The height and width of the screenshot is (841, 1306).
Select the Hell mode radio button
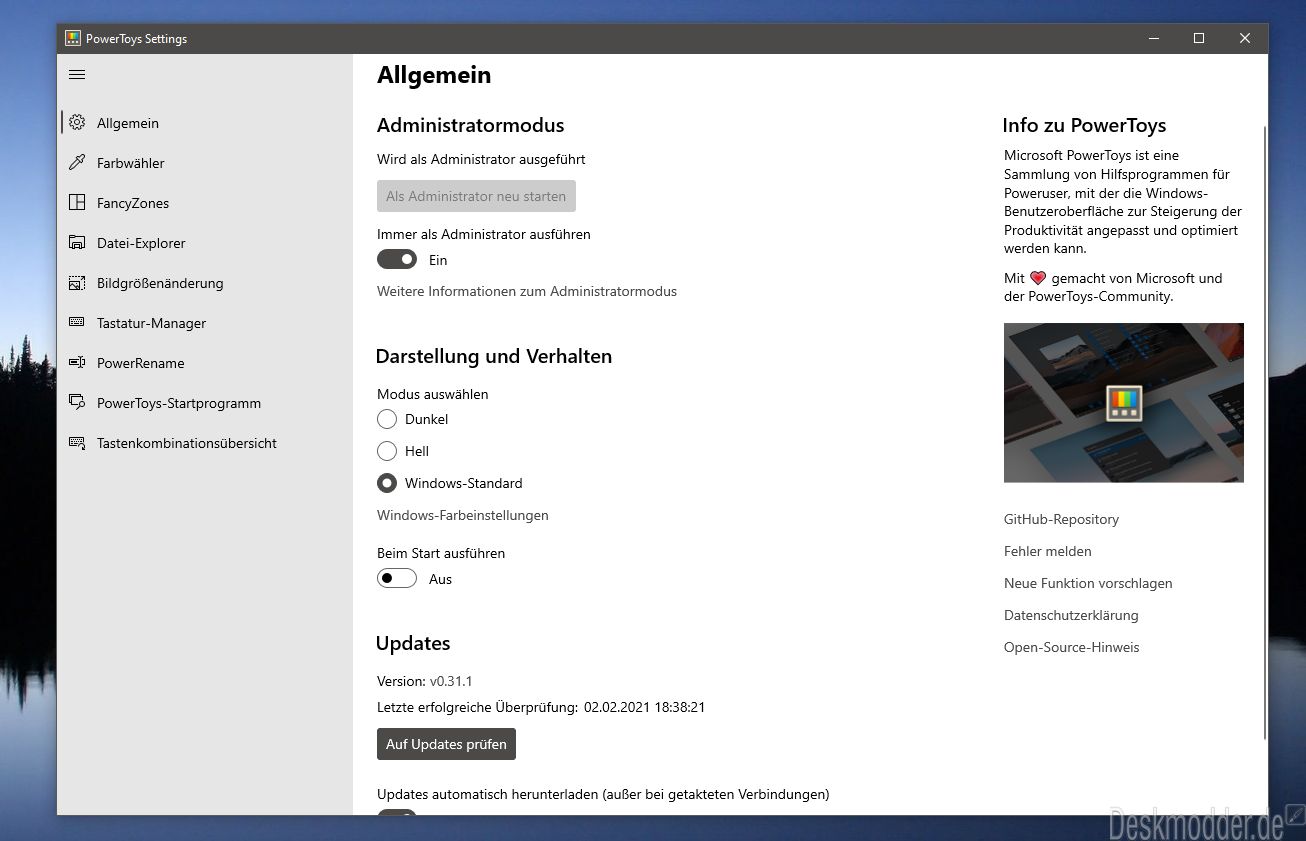click(387, 451)
